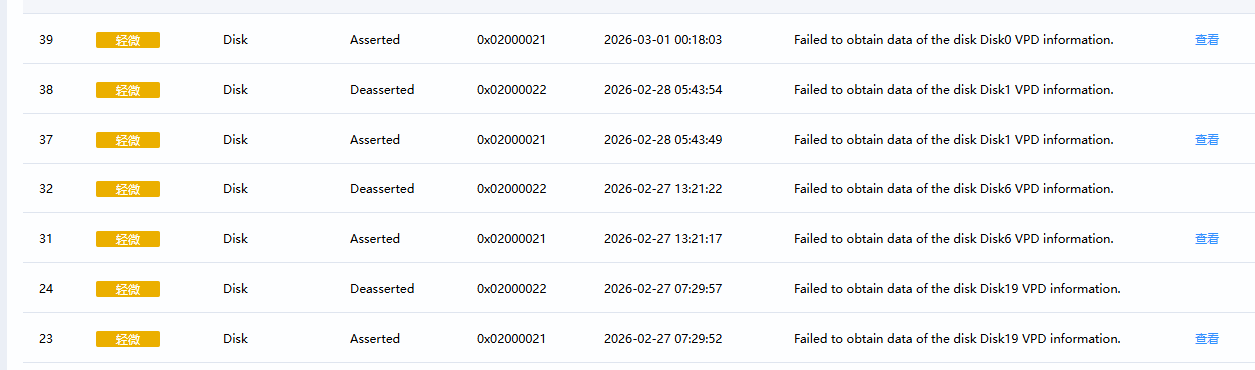Select the Disk19 Deasserted event description
Image resolution: width=1255 pixels, height=370 pixels.
957,289
